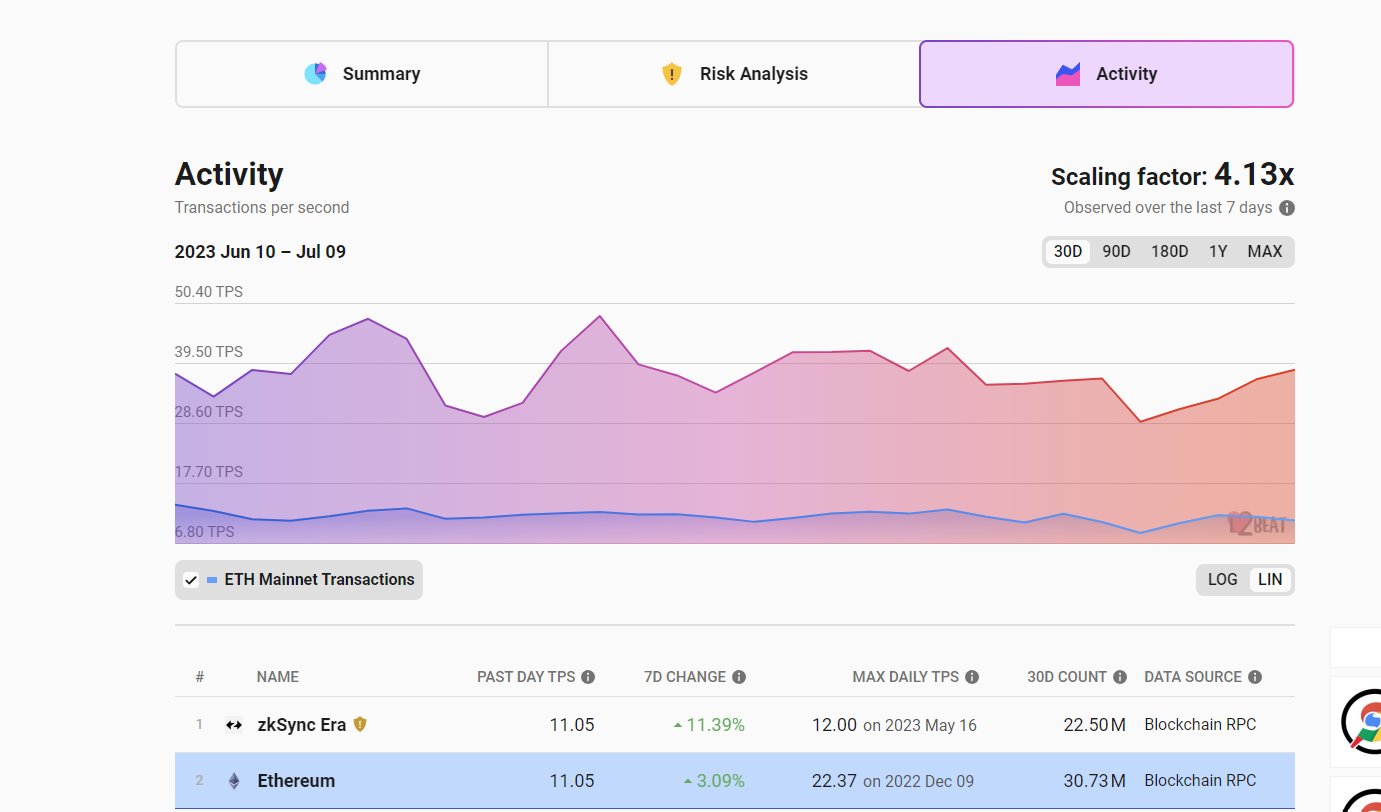Viewport: 1381px width, 812px height.
Task: Open the Risk Analysis tab
Action: coord(733,73)
